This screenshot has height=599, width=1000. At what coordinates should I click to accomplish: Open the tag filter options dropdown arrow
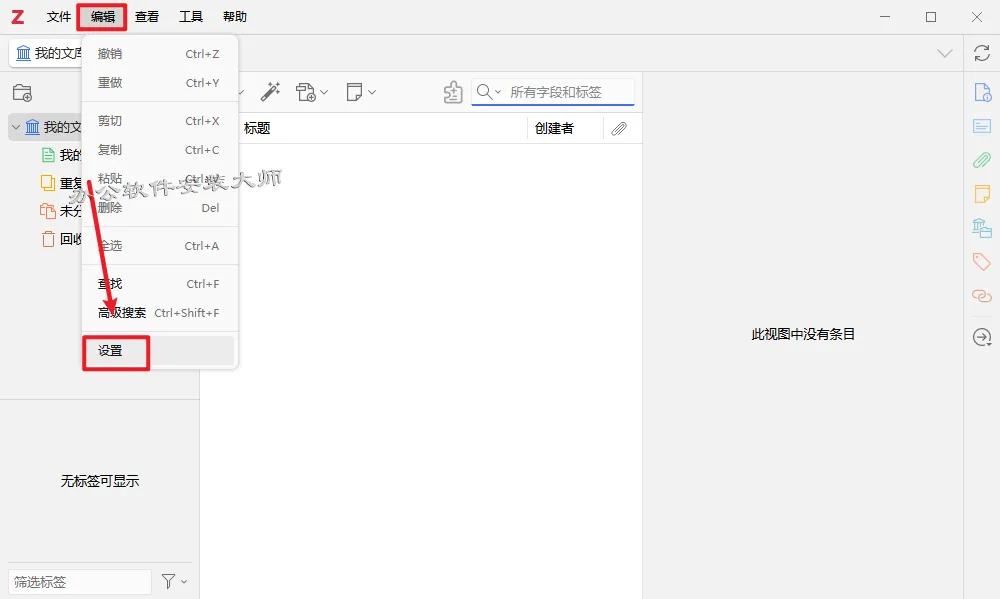tap(184, 582)
